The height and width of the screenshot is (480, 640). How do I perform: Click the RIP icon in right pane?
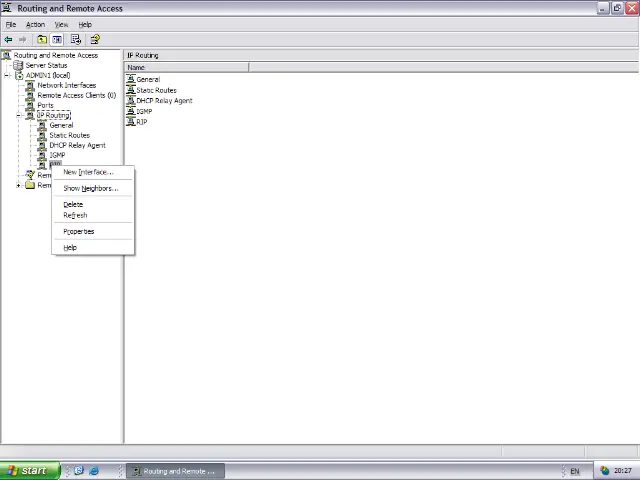click(x=131, y=122)
